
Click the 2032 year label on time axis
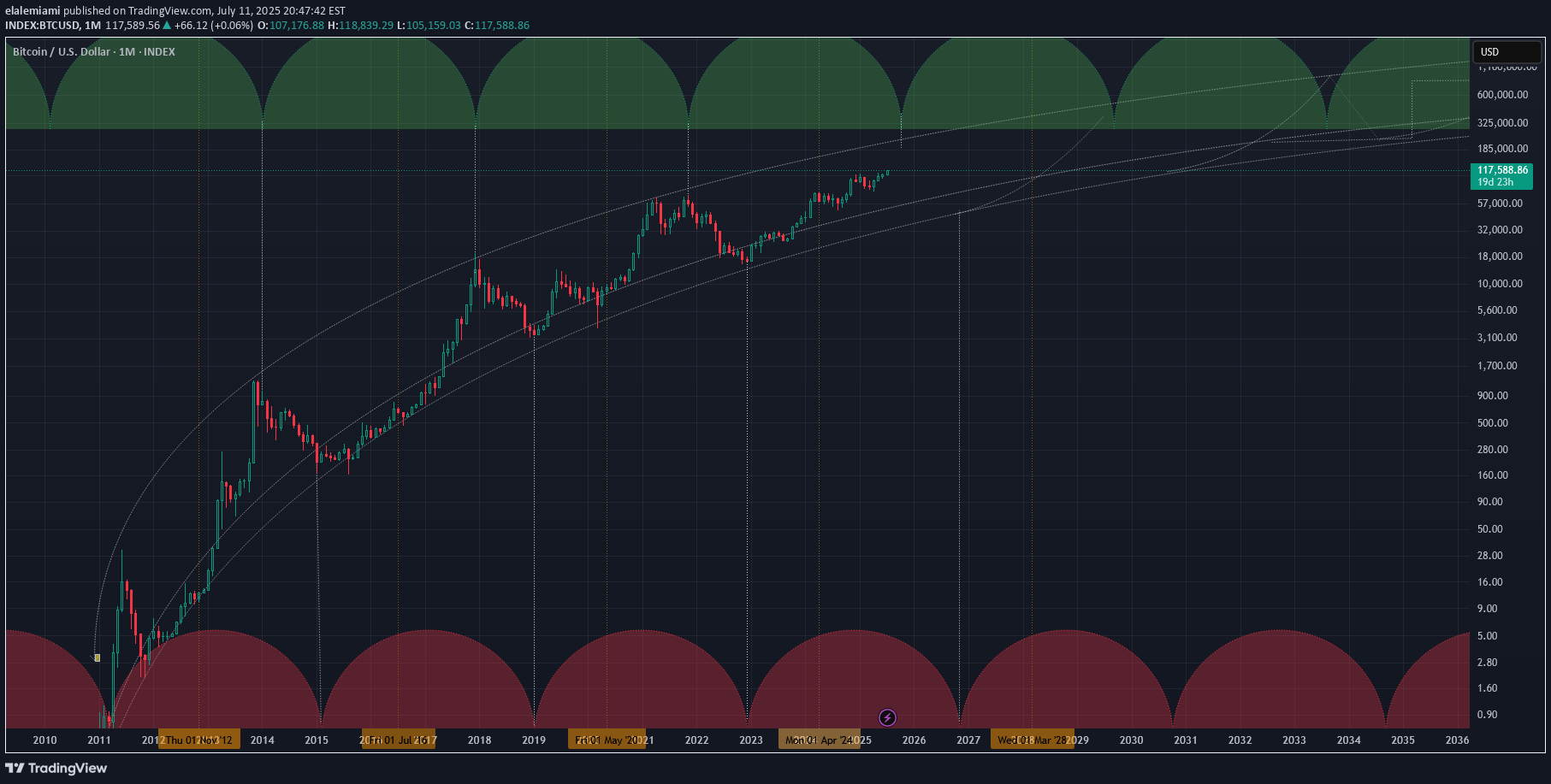point(1240,740)
